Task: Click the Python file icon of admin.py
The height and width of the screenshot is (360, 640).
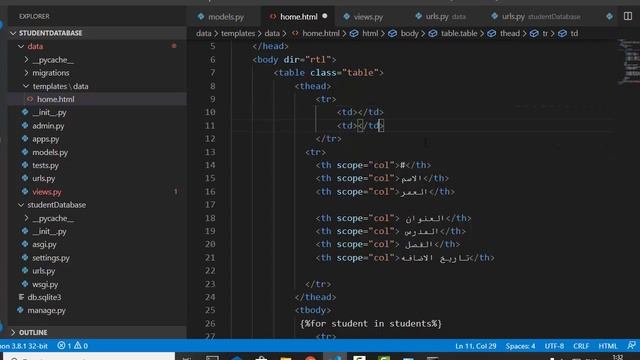Action: point(25,125)
